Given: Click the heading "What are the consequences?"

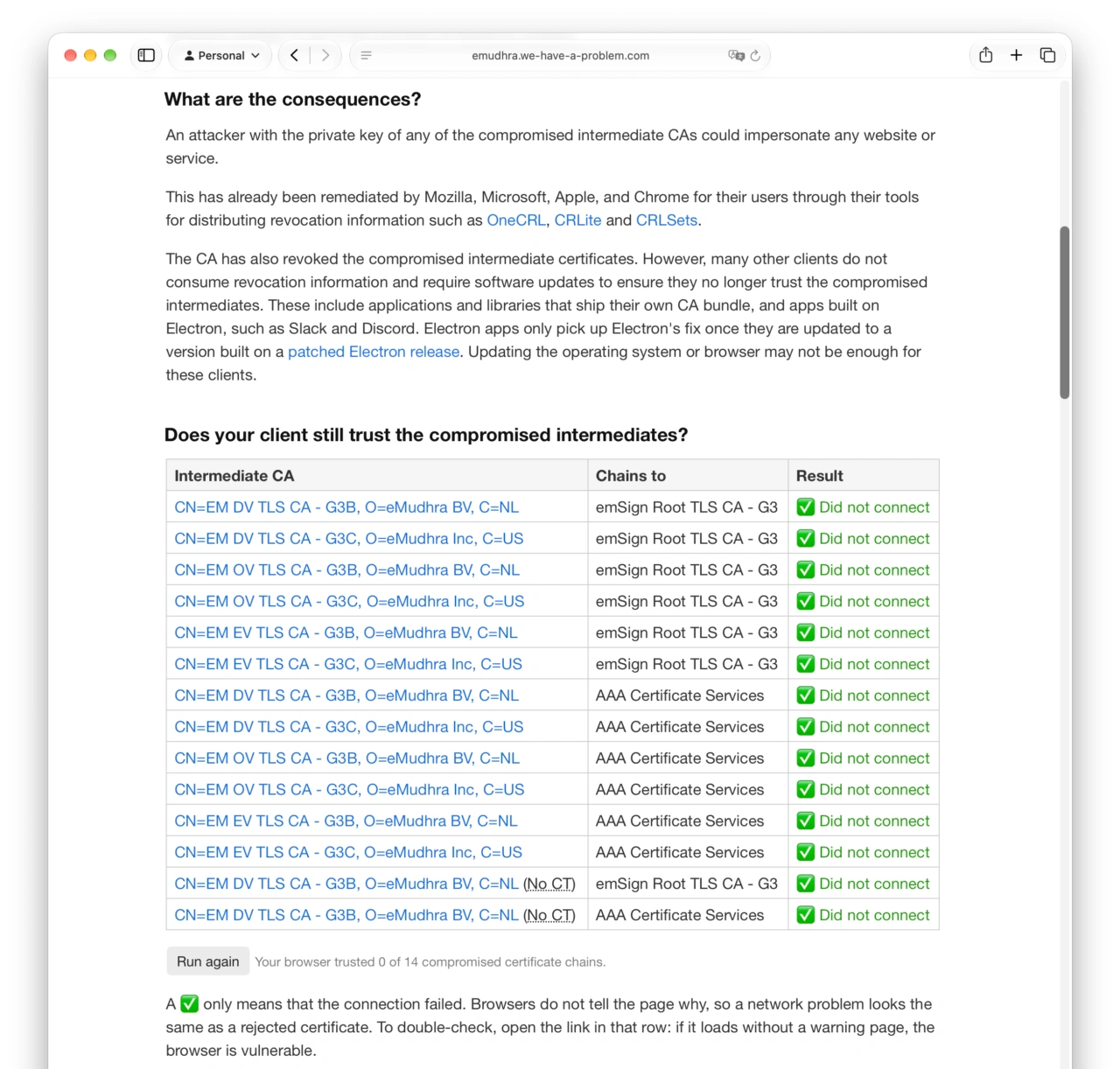Looking at the screenshot, I should [x=292, y=100].
